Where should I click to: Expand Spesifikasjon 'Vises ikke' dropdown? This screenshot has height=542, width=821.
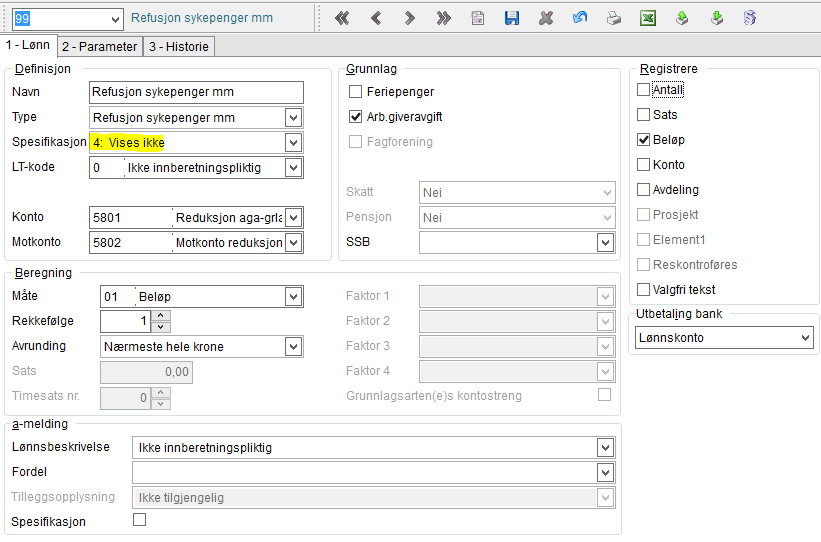[x=294, y=142]
